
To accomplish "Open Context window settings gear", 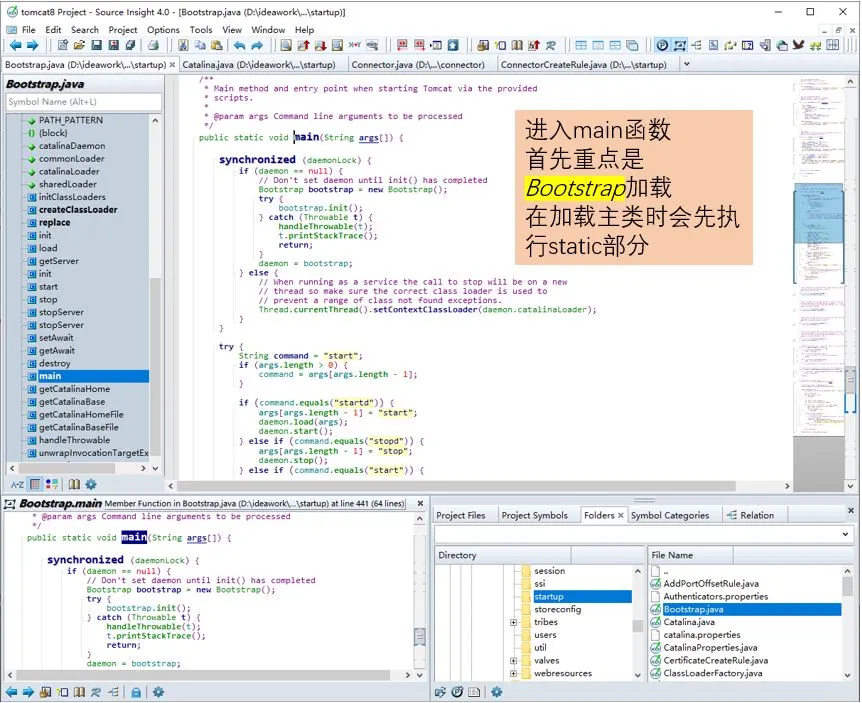I will point(158,692).
